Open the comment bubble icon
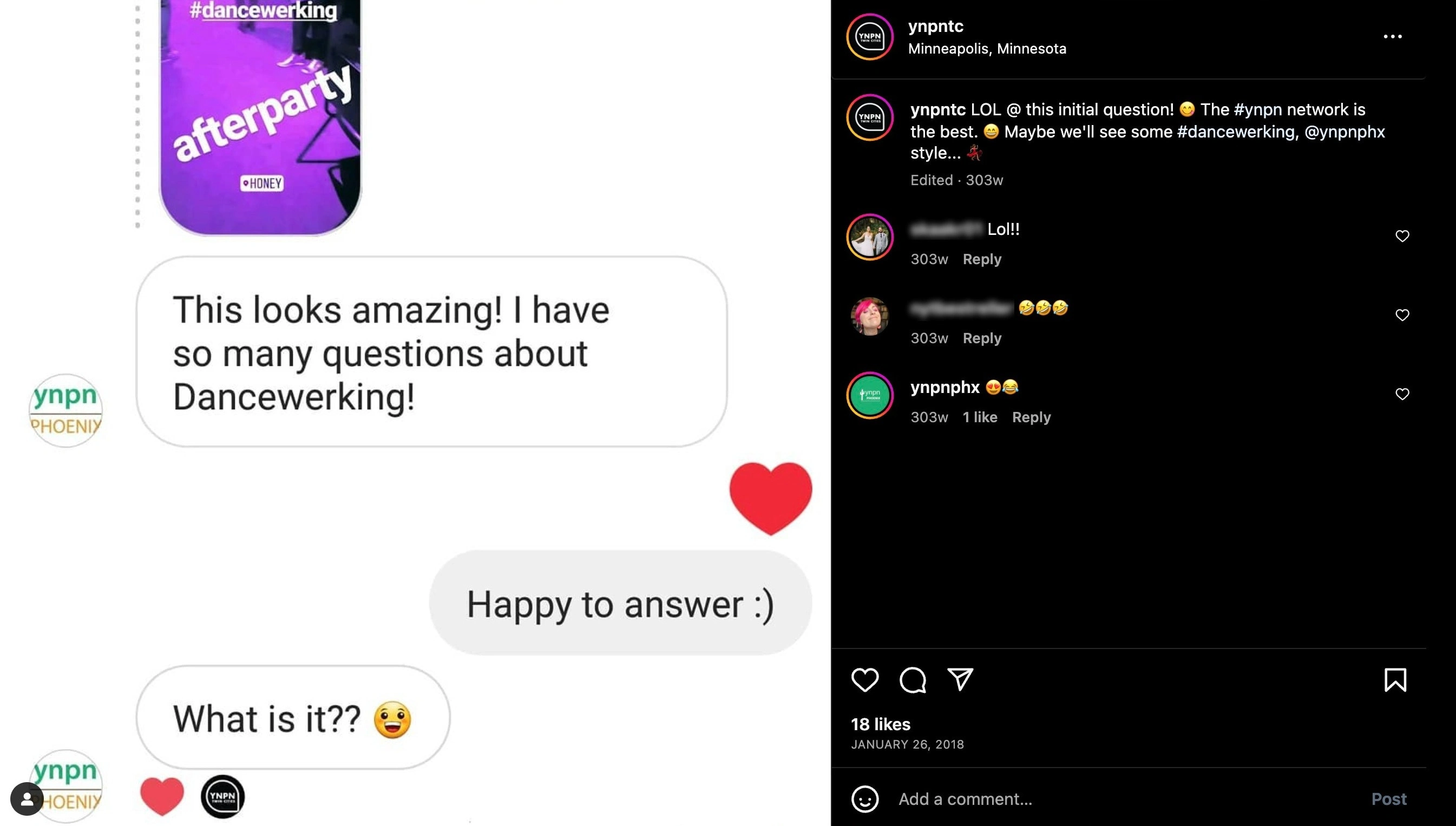The height and width of the screenshot is (826, 1456). click(x=913, y=680)
